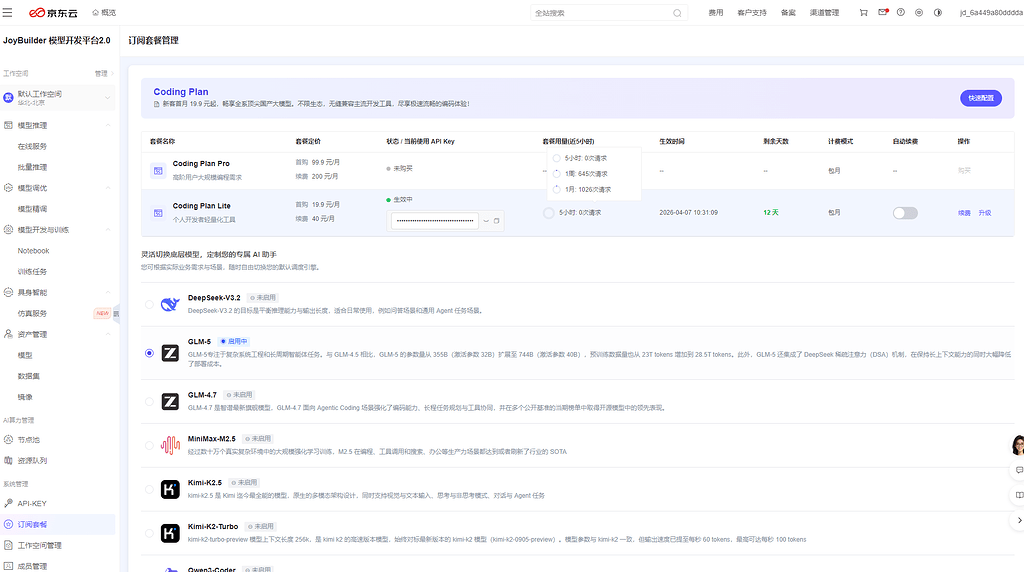
Task: Click the MiniMax waveform logo
Action: [x=170, y=445]
